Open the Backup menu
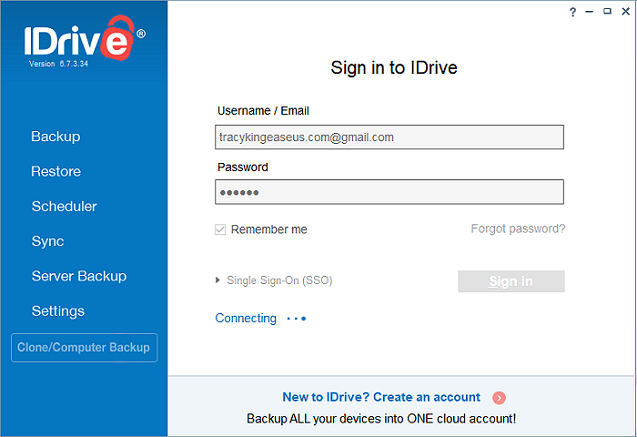The image size is (637, 437). pyautogui.click(x=56, y=136)
